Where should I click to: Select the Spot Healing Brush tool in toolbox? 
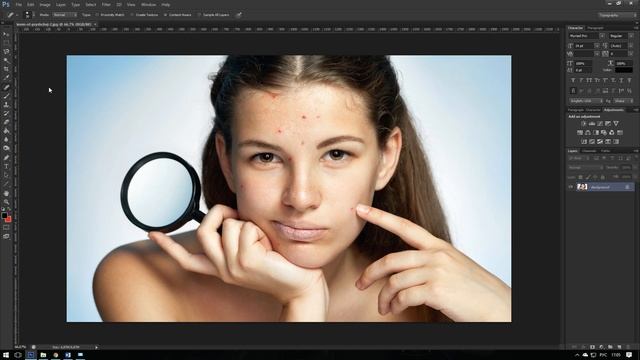[x=6, y=87]
